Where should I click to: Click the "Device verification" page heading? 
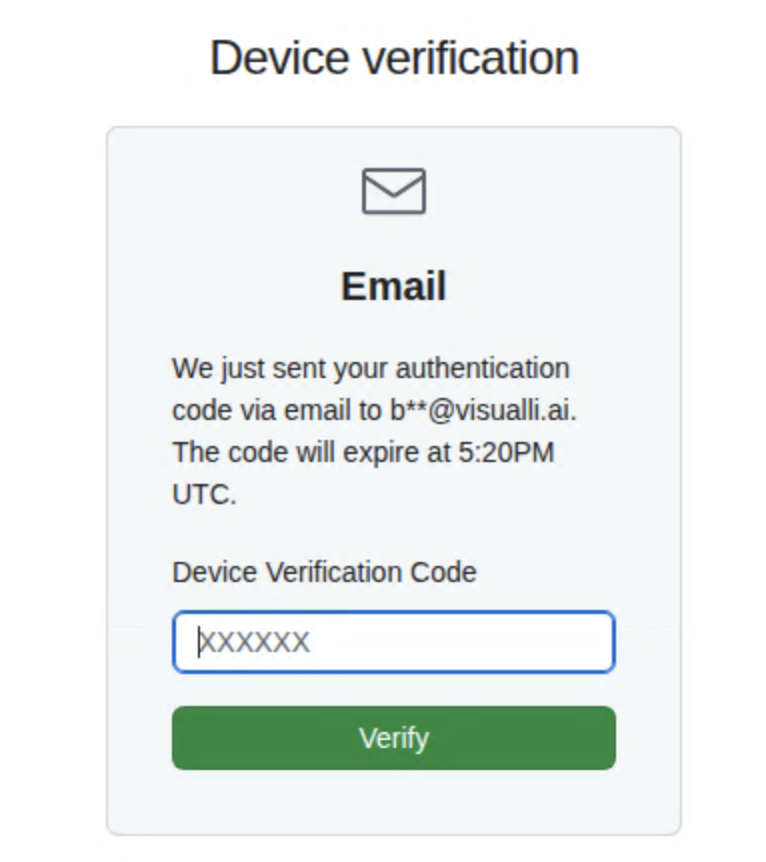tap(394, 58)
